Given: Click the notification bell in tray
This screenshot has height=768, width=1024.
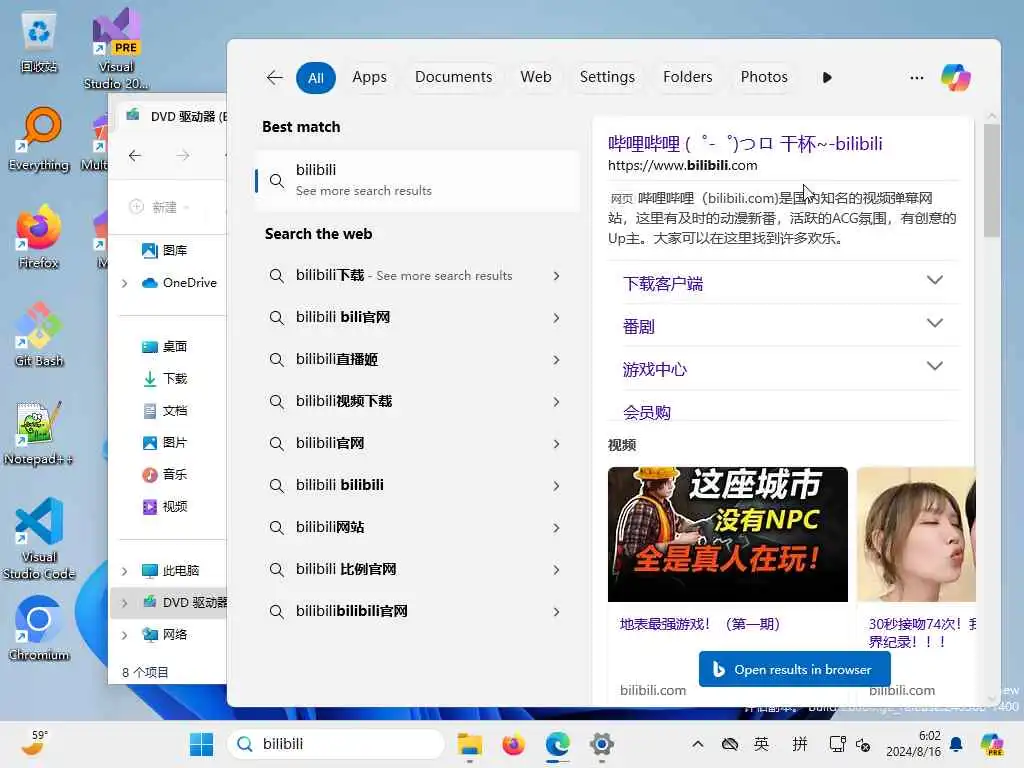Looking at the screenshot, I should coord(956,744).
